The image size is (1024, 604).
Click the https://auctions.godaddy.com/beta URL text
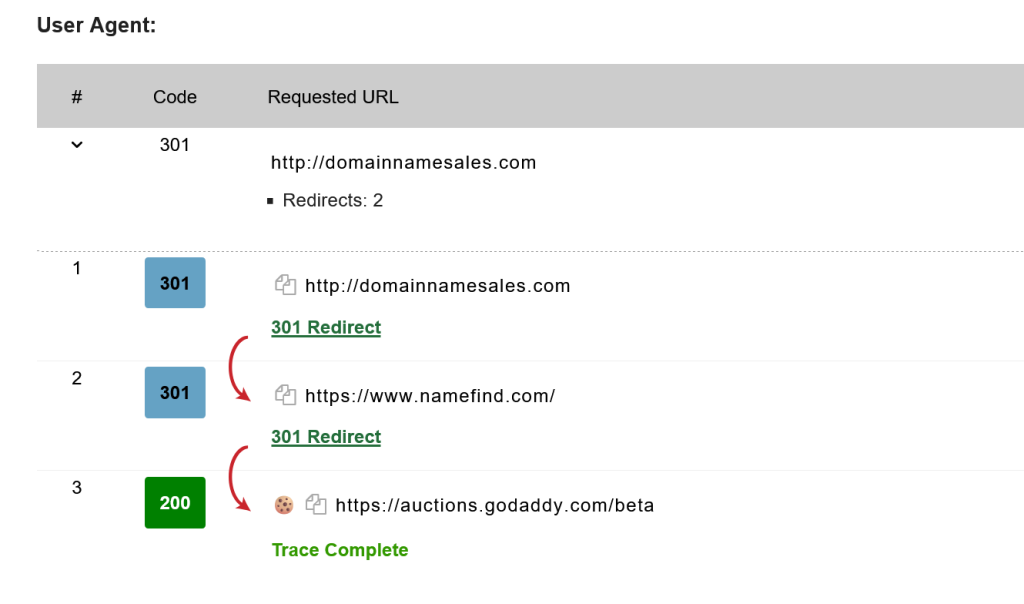495,506
